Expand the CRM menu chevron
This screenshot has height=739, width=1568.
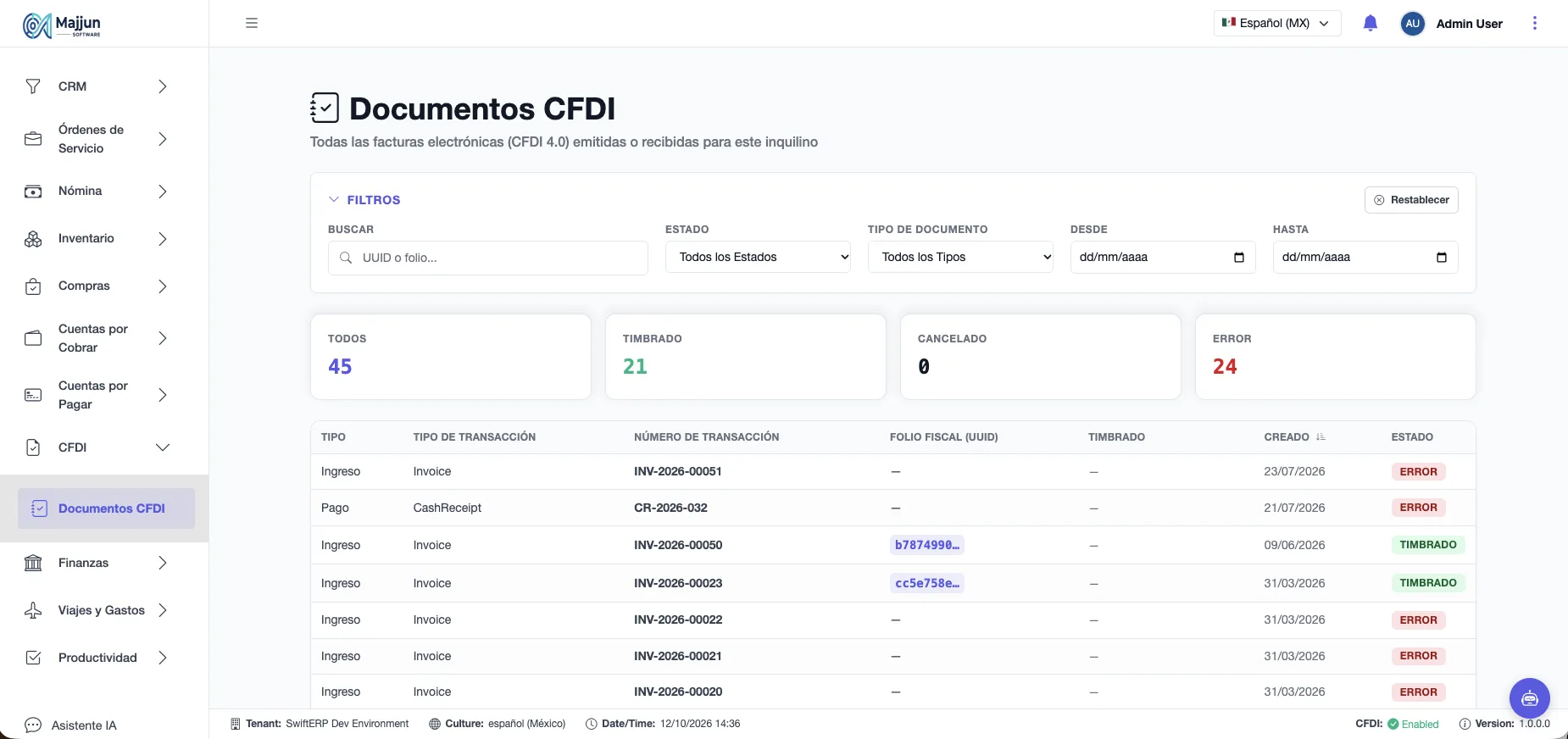[163, 86]
